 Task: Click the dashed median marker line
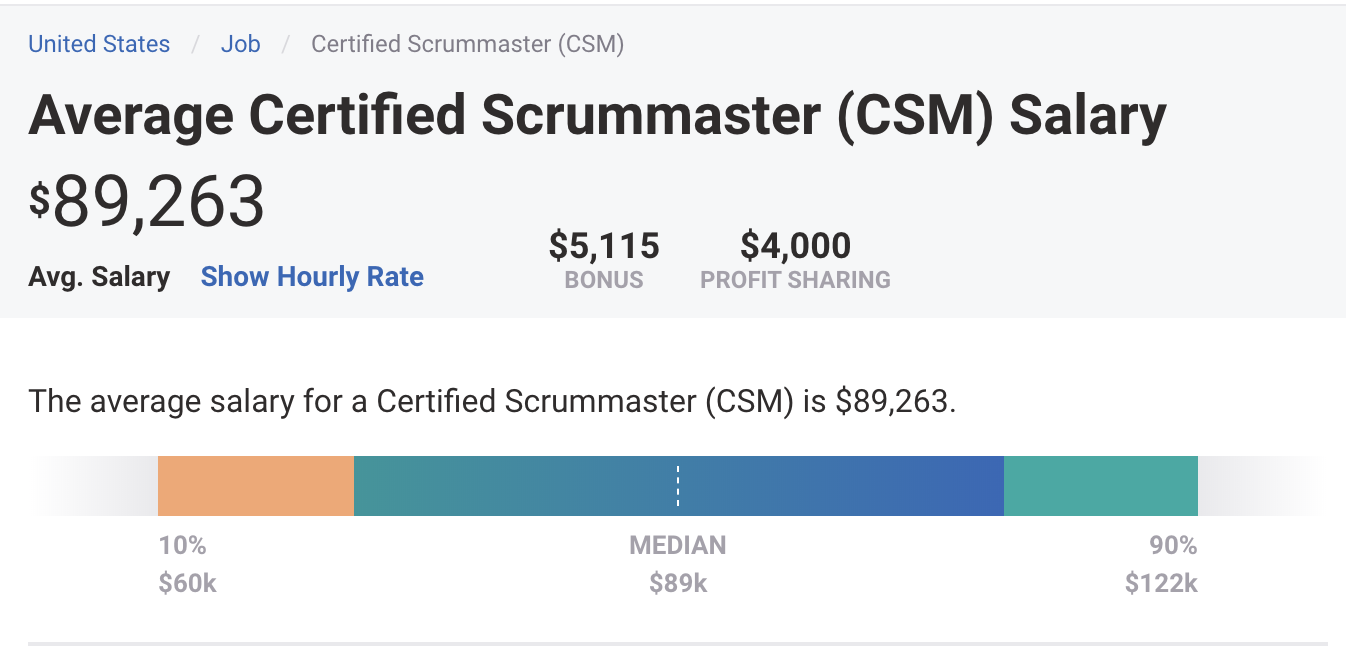[678, 486]
